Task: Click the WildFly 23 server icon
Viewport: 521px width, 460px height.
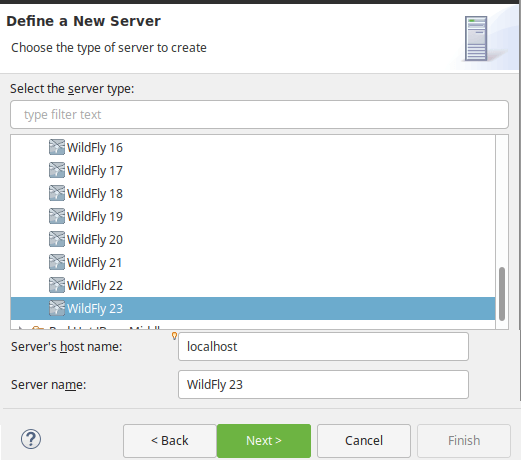Action: tap(57, 308)
